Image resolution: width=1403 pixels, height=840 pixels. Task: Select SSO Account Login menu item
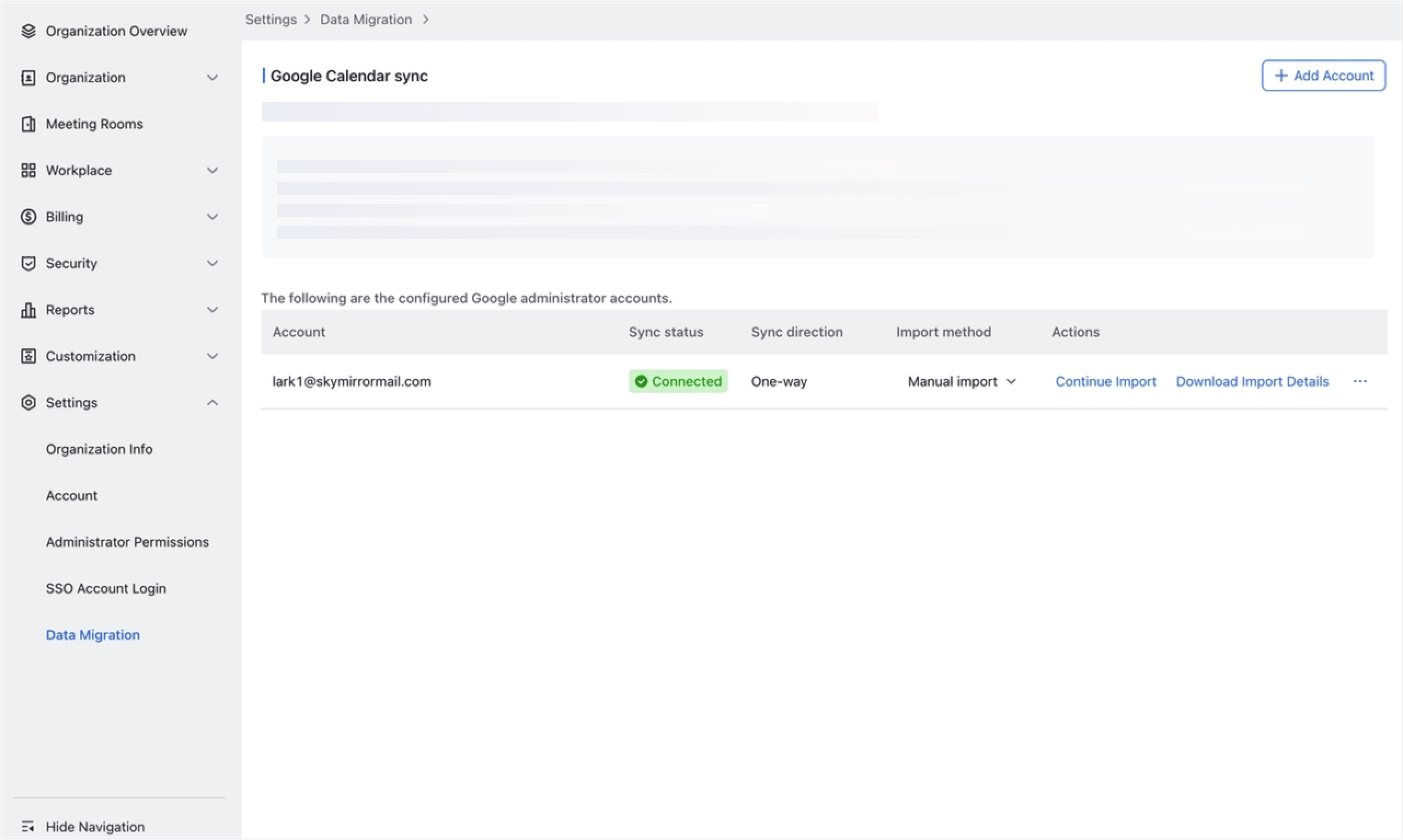coord(106,588)
